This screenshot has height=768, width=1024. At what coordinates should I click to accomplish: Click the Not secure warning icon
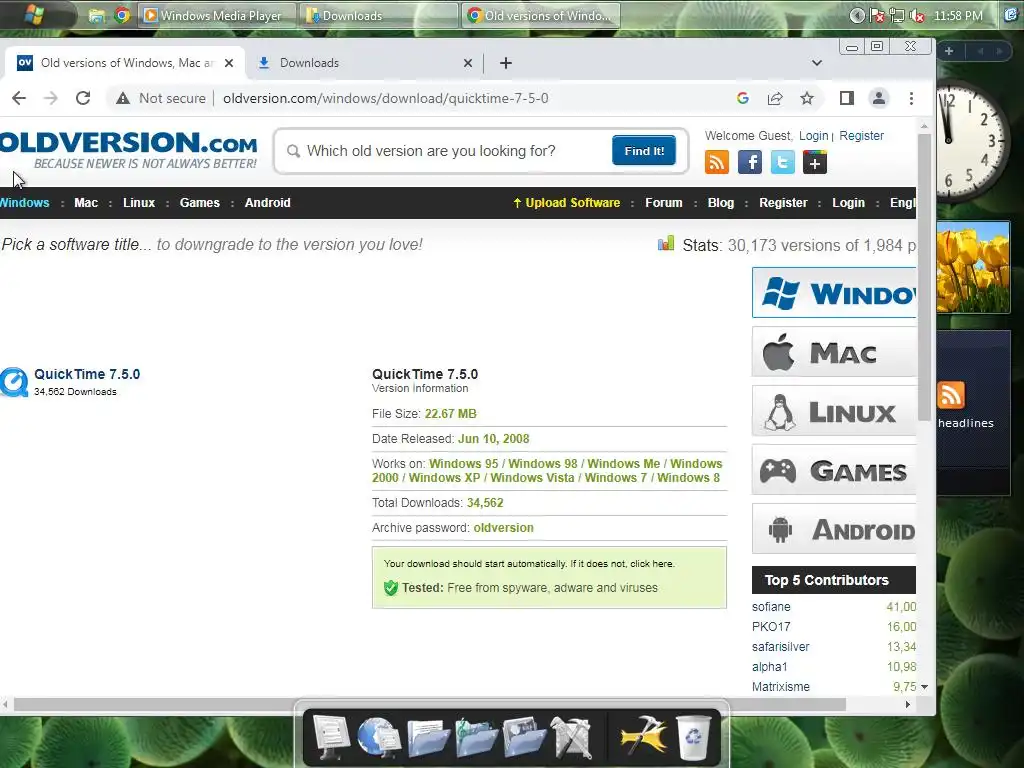[x=123, y=98]
